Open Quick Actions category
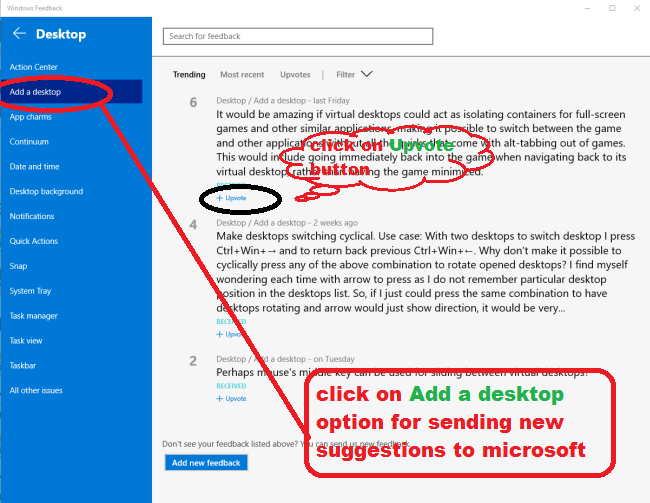Image resolution: width=650 pixels, height=503 pixels. (x=34, y=241)
